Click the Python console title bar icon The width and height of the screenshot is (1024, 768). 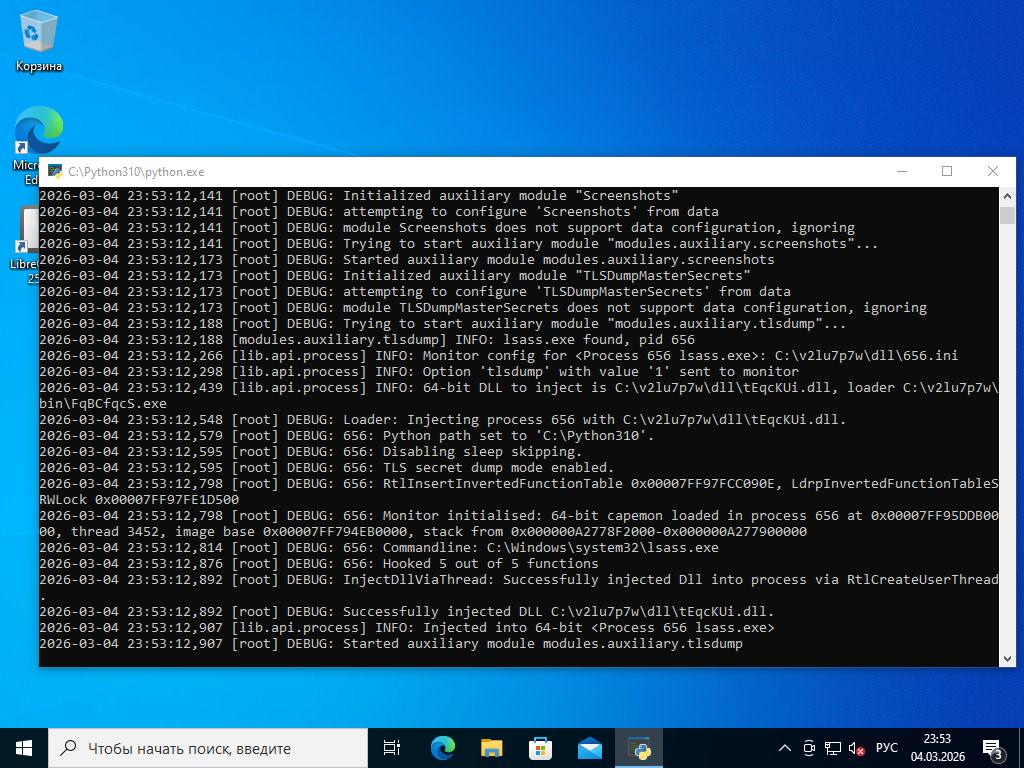click(55, 172)
